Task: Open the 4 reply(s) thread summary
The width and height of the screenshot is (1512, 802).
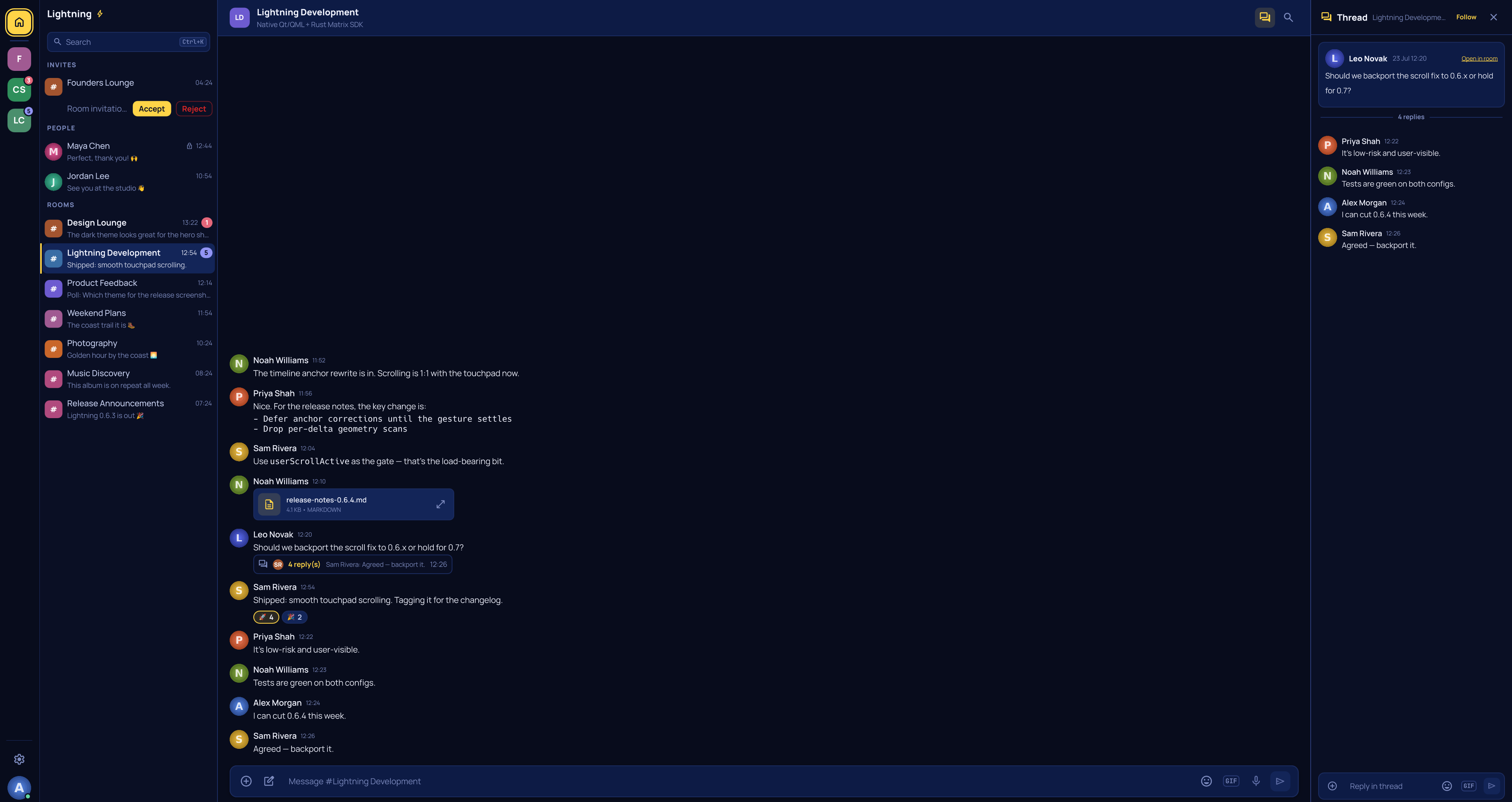Action: (x=353, y=564)
